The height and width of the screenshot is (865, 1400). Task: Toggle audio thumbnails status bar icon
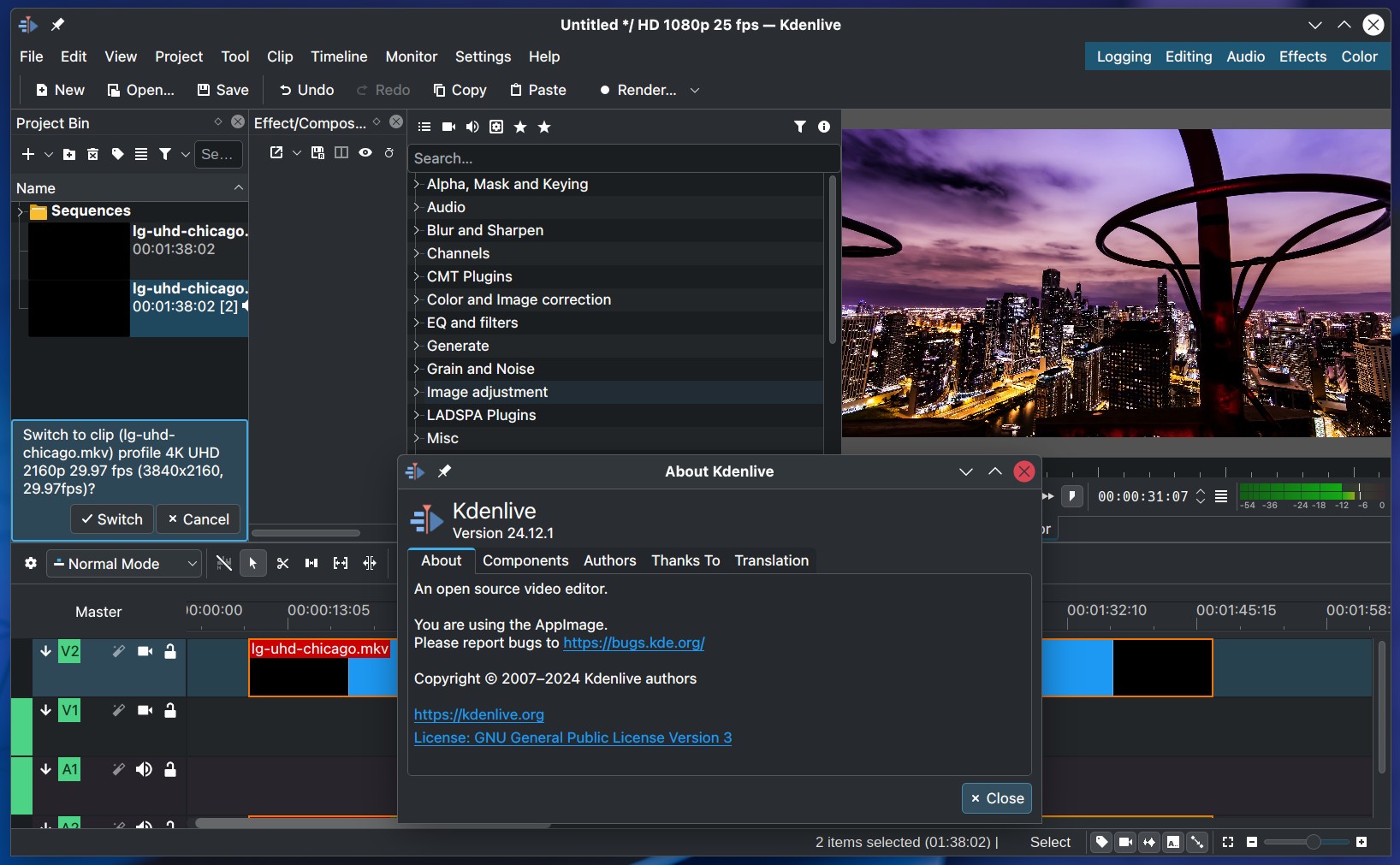[x=1149, y=842]
